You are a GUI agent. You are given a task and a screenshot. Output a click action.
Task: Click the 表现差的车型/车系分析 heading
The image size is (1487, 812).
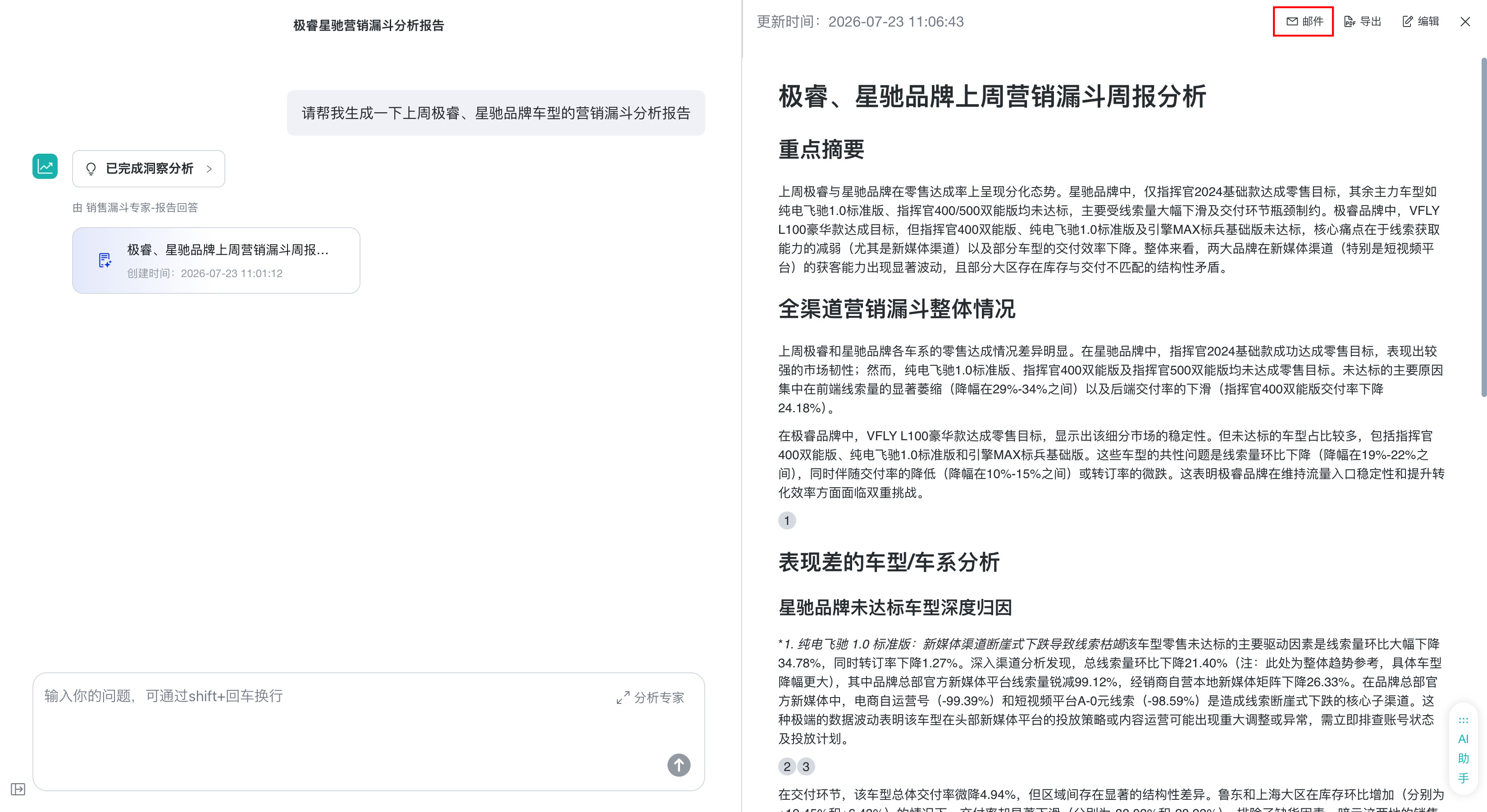(x=889, y=562)
